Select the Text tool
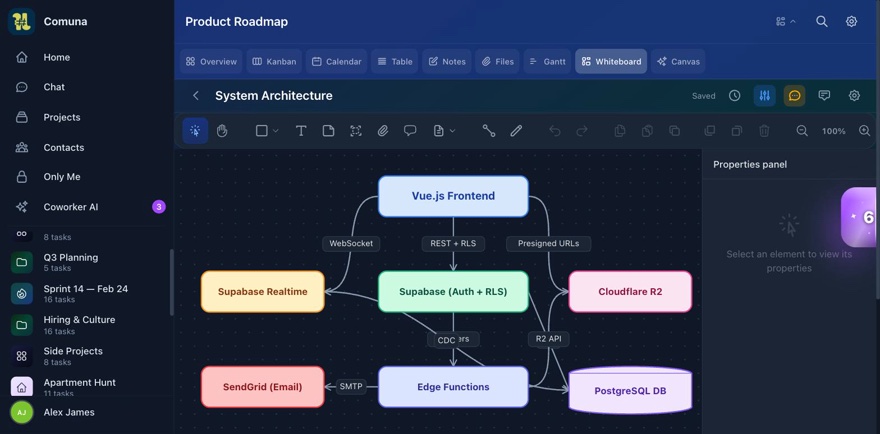 point(301,131)
